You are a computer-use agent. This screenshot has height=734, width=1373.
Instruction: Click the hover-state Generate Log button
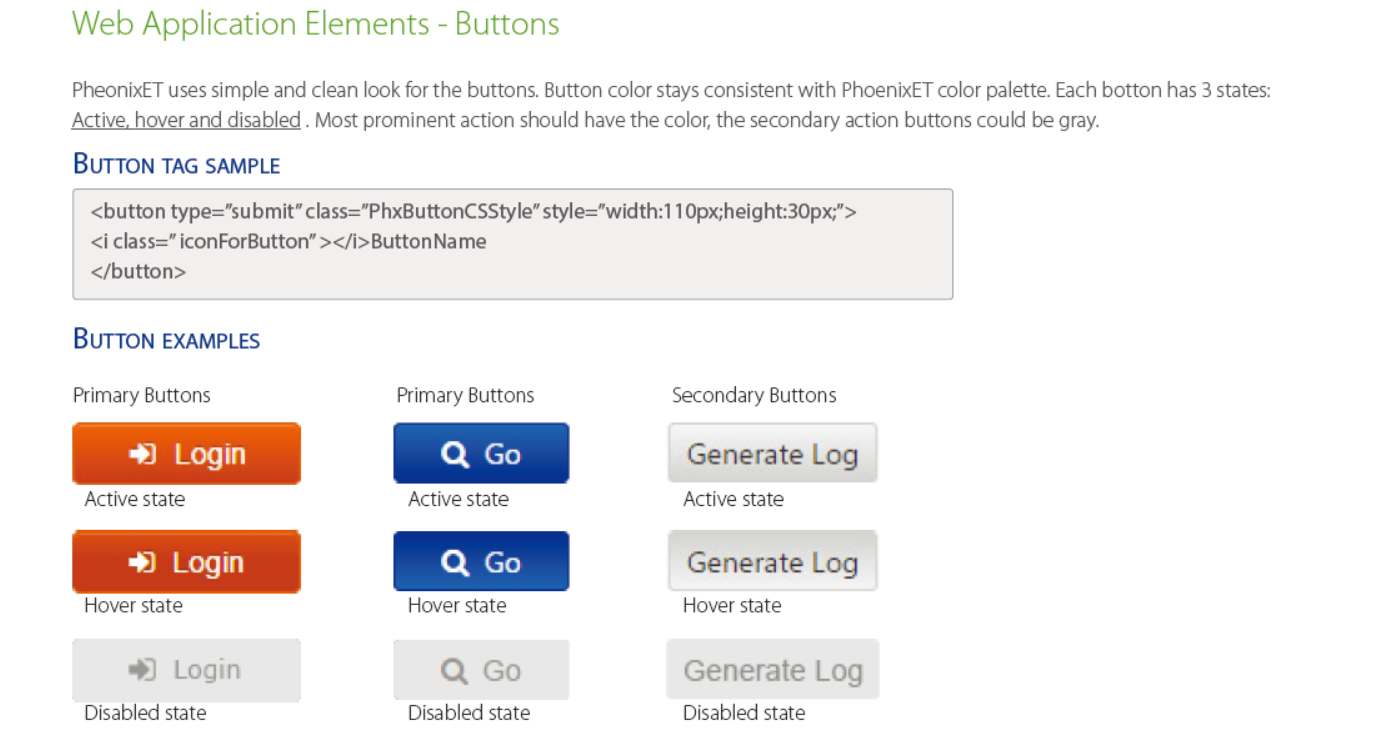(x=772, y=561)
